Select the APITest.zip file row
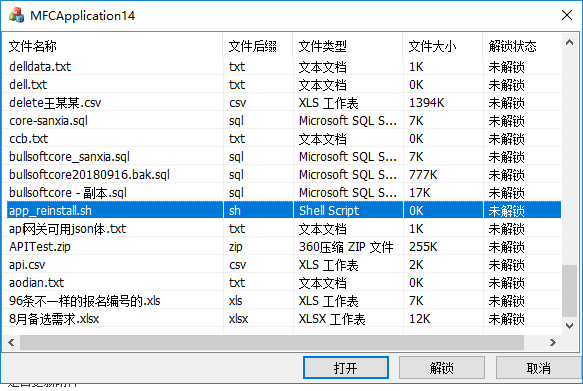Viewport: 583px width, 391px height. point(282,247)
